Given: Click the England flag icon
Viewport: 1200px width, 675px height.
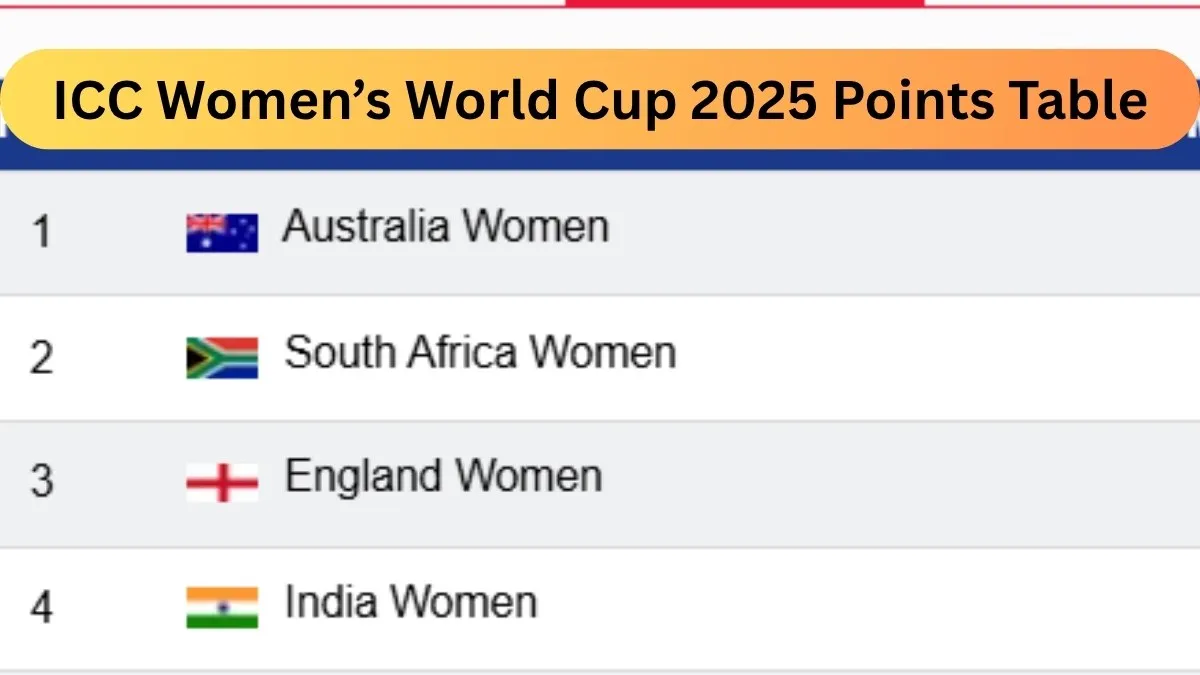Looking at the screenshot, I should tap(222, 482).
